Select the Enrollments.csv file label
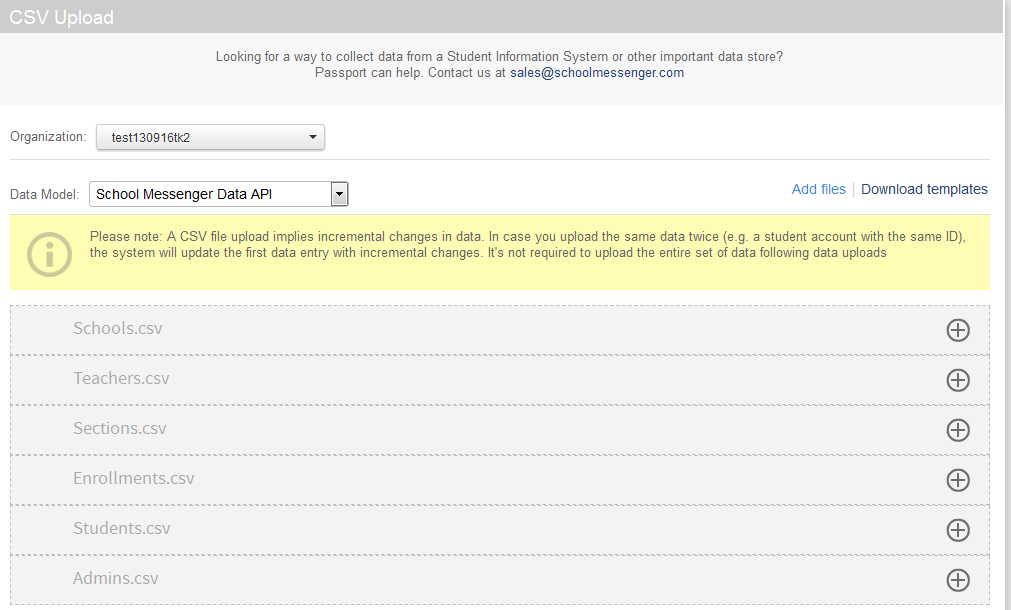This screenshot has height=610, width=1011. (133, 478)
